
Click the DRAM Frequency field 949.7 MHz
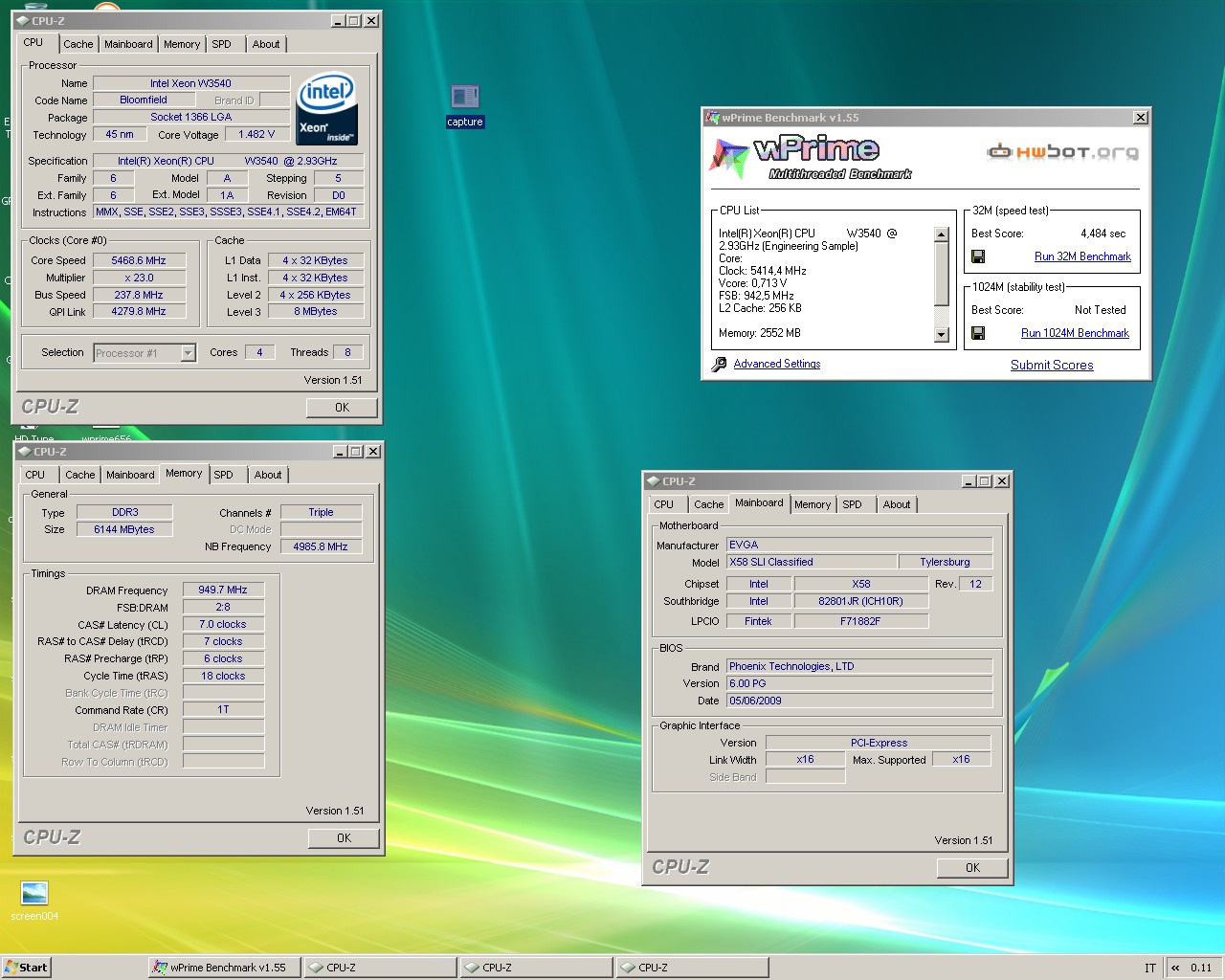click(223, 590)
